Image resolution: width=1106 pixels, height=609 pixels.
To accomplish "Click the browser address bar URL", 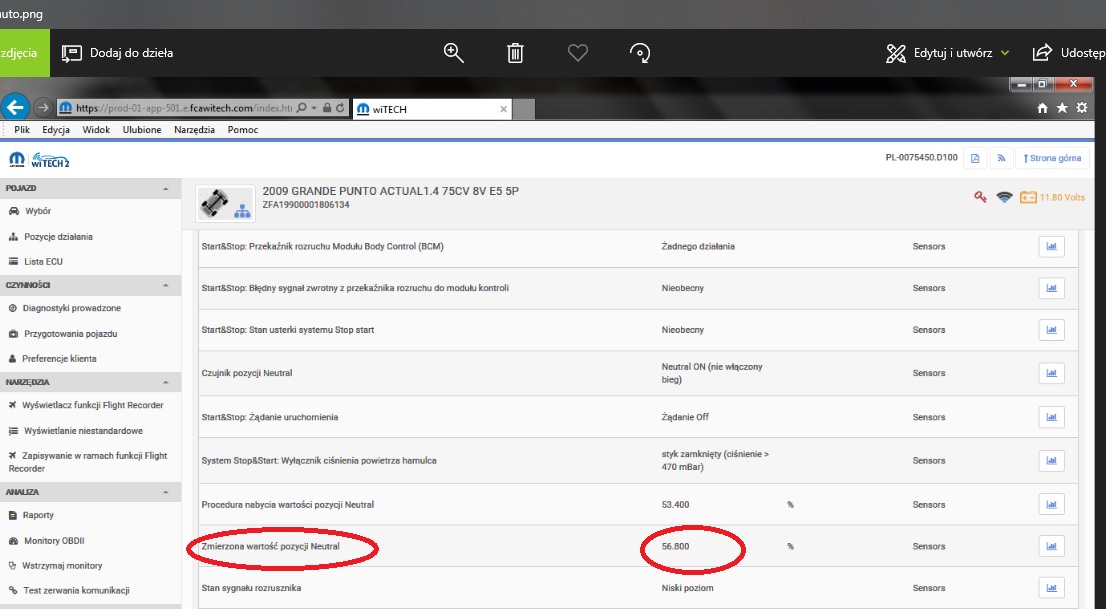I will [x=185, y=108].
